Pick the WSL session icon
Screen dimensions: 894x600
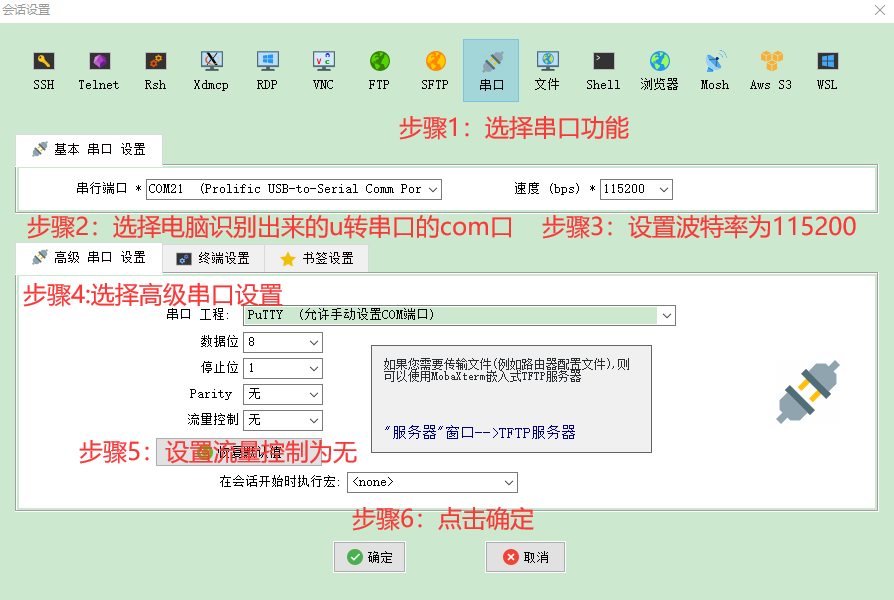827,71
